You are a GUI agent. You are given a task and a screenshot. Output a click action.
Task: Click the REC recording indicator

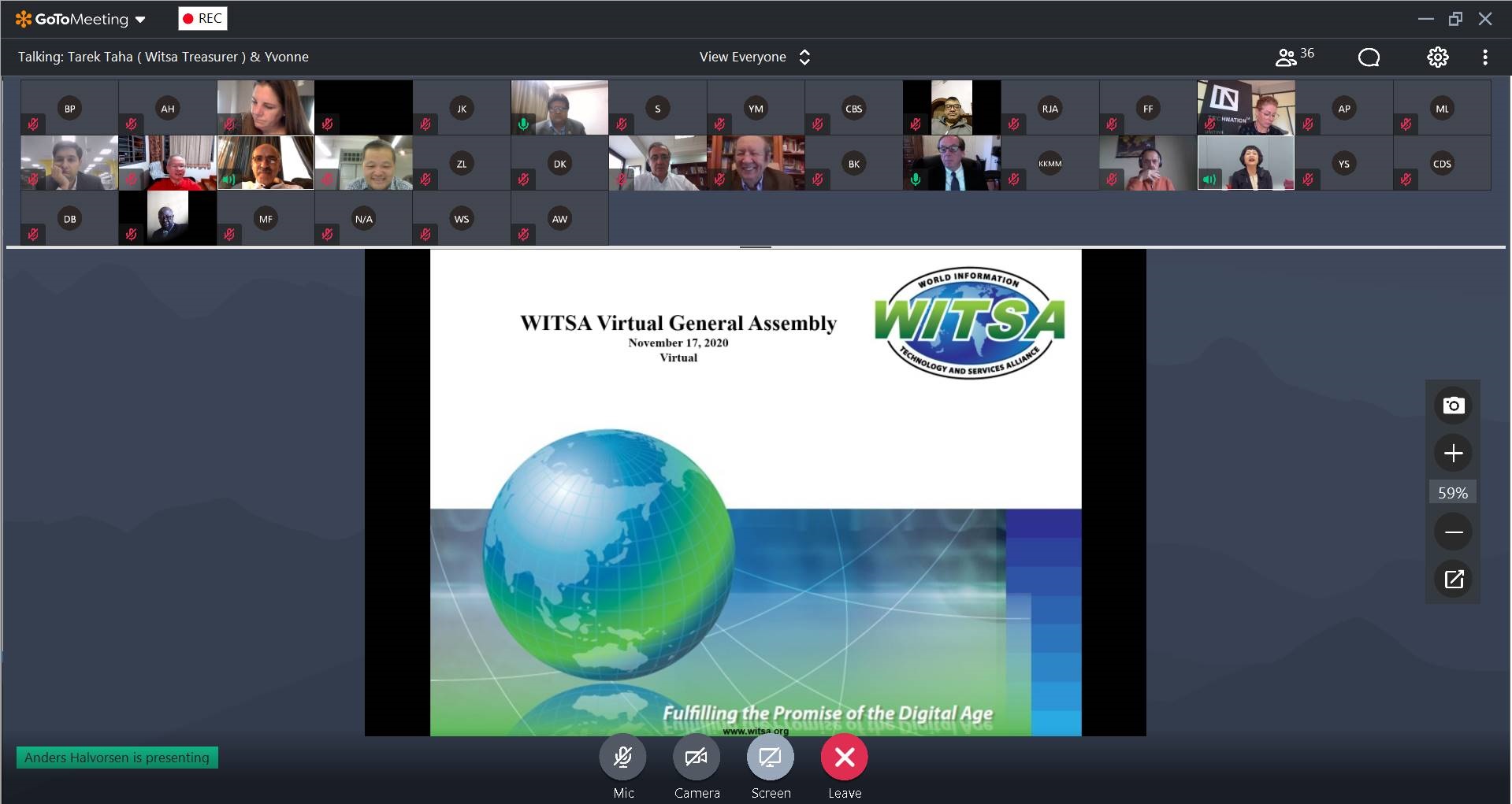(202, 18)
